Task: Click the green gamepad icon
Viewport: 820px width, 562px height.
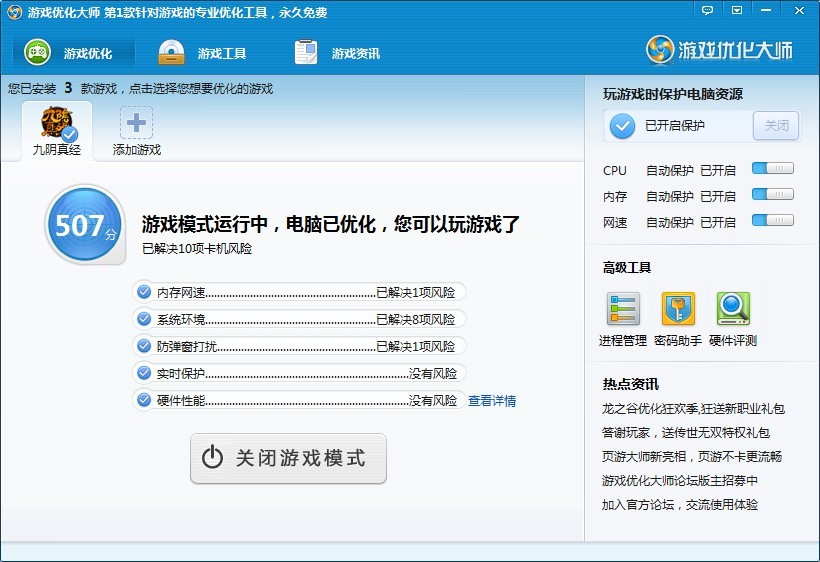Action: tap(37, 52)
